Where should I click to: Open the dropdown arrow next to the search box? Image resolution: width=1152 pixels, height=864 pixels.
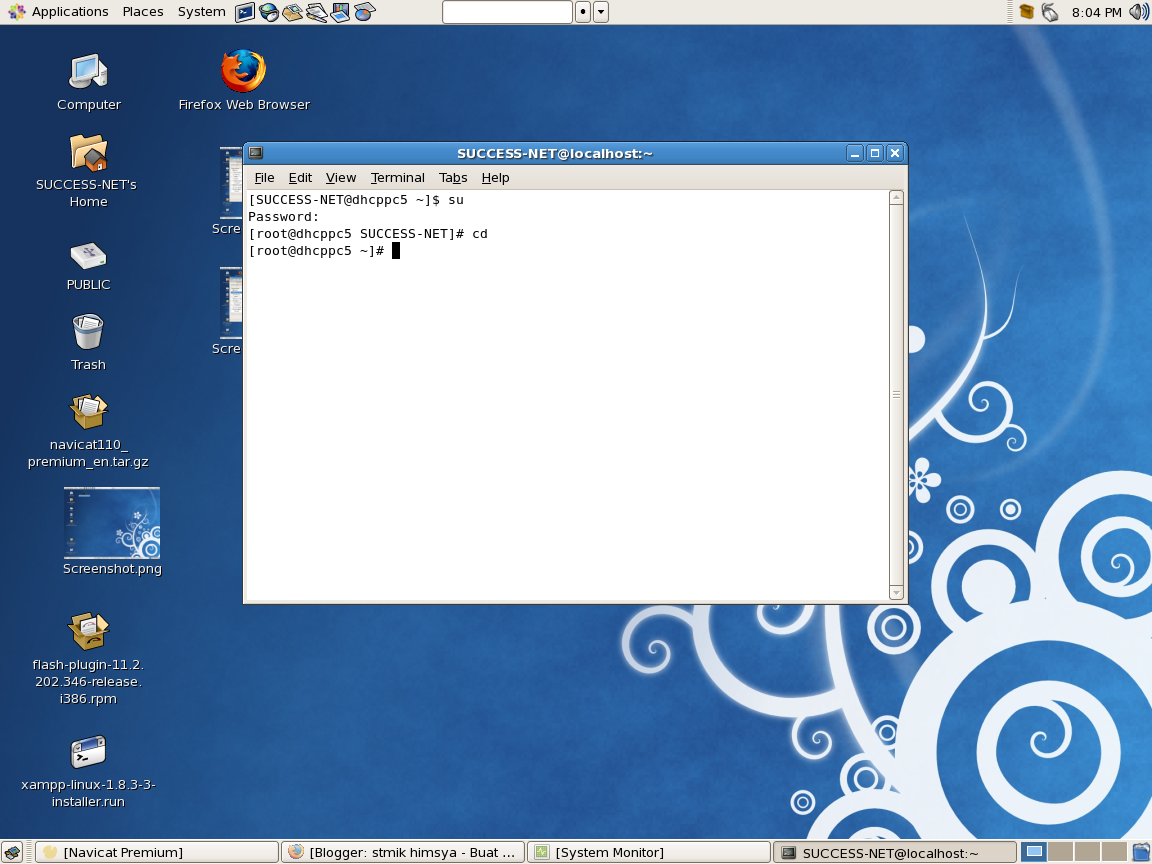600,11
